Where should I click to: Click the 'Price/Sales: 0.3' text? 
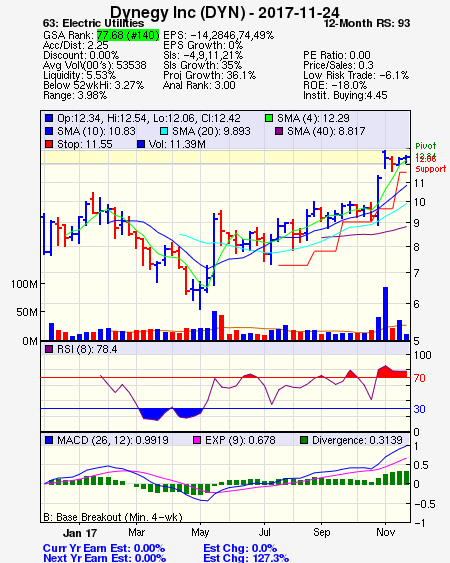pyautogui.click(x=338, y=65)
